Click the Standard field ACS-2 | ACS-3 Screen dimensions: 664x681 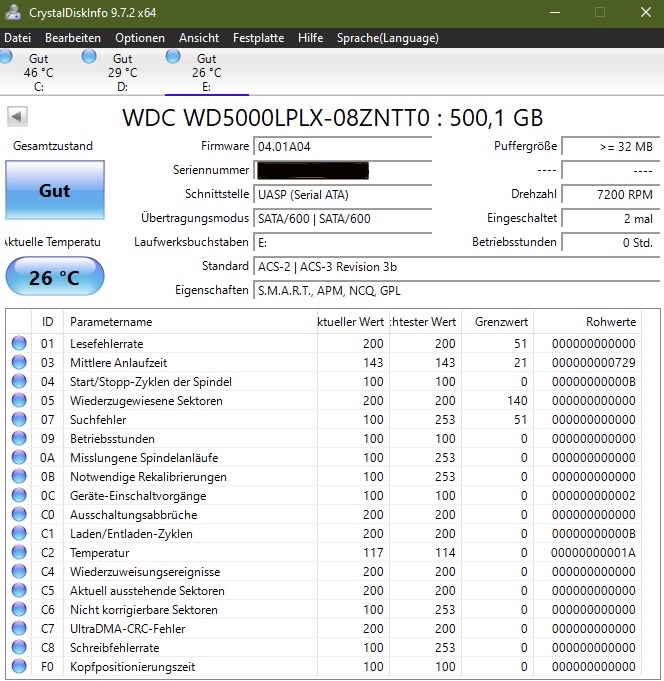pos(457,266)
